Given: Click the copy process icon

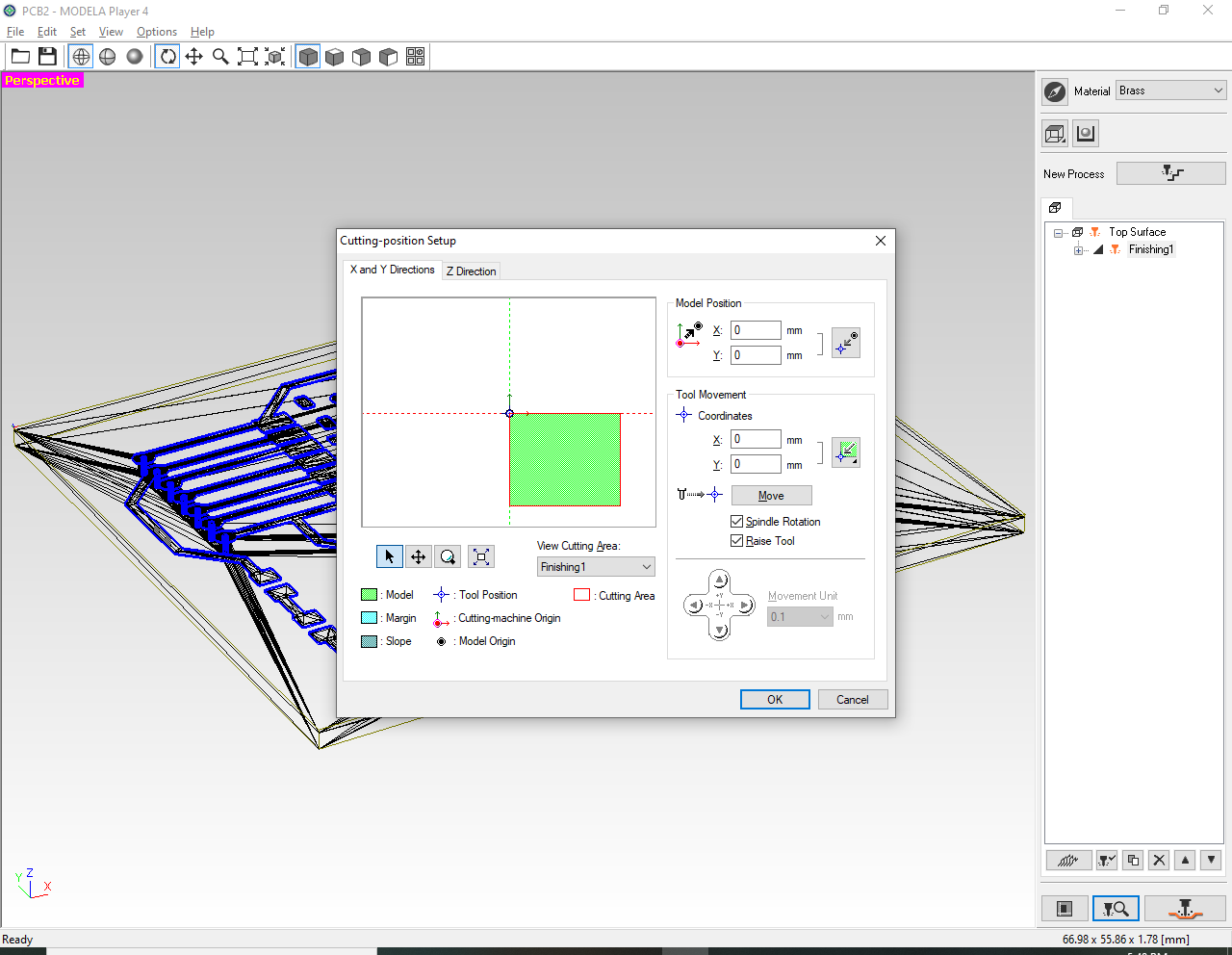Looking at the screenshot, I should pos(1133,861).
